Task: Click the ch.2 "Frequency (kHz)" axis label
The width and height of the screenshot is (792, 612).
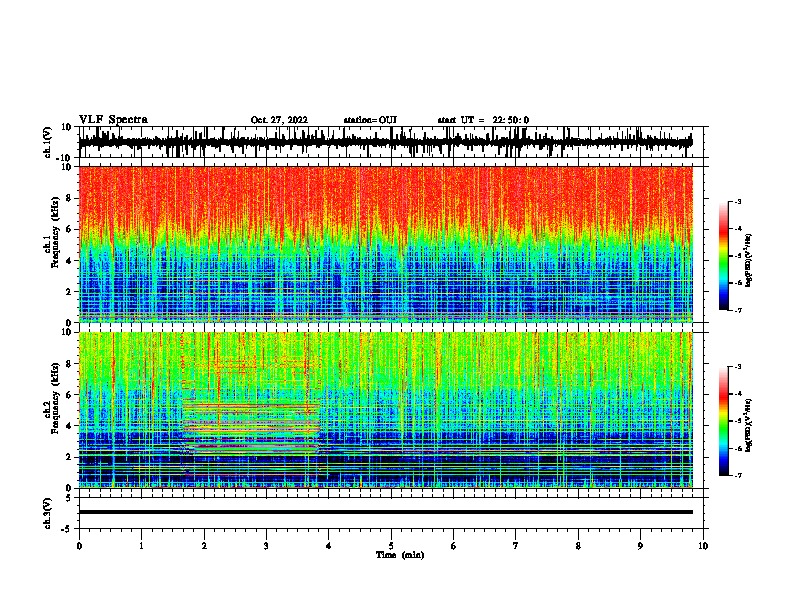Action: (56, 398)
